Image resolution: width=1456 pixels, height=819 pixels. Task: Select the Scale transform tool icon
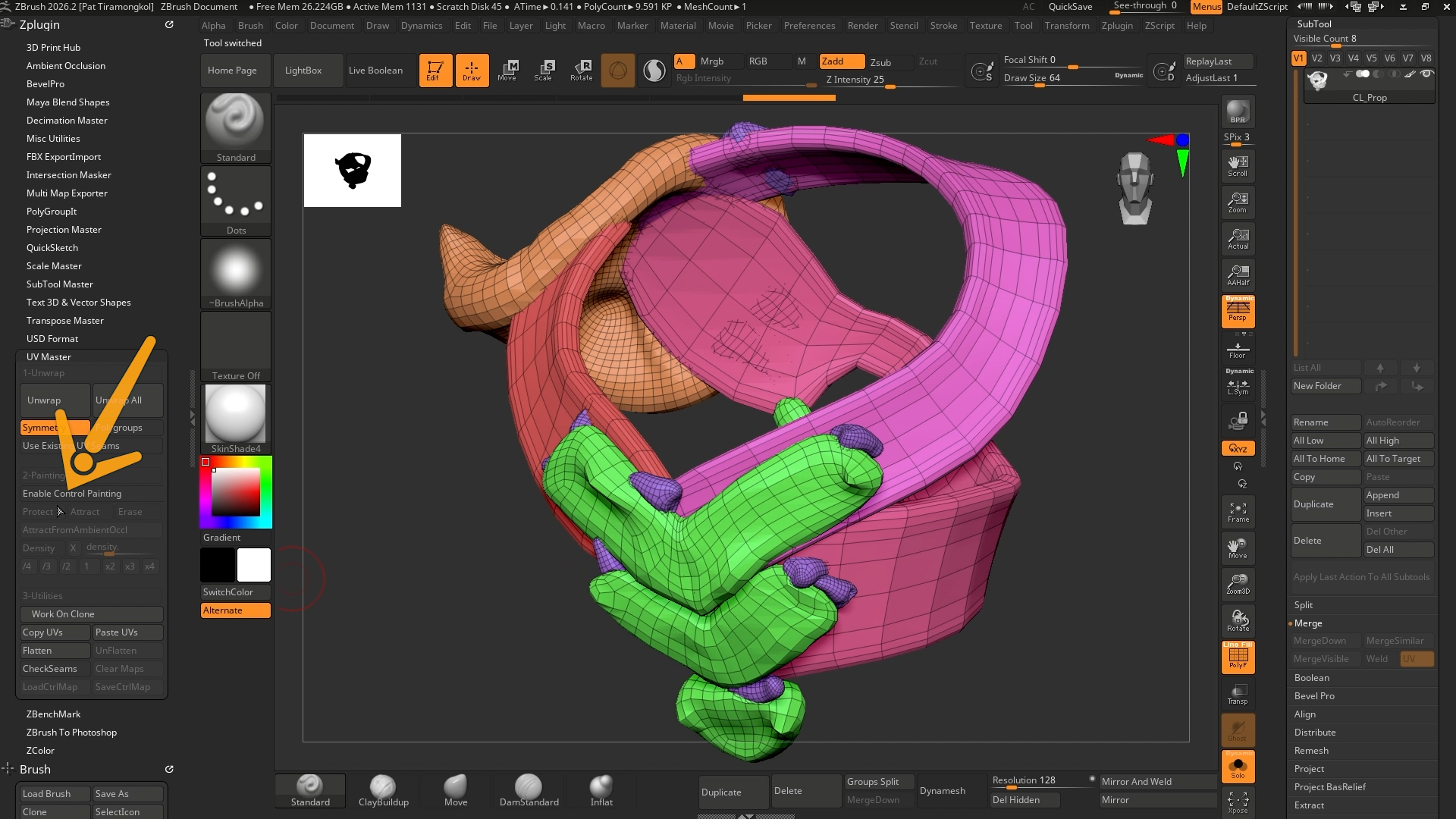coord(543,70)
